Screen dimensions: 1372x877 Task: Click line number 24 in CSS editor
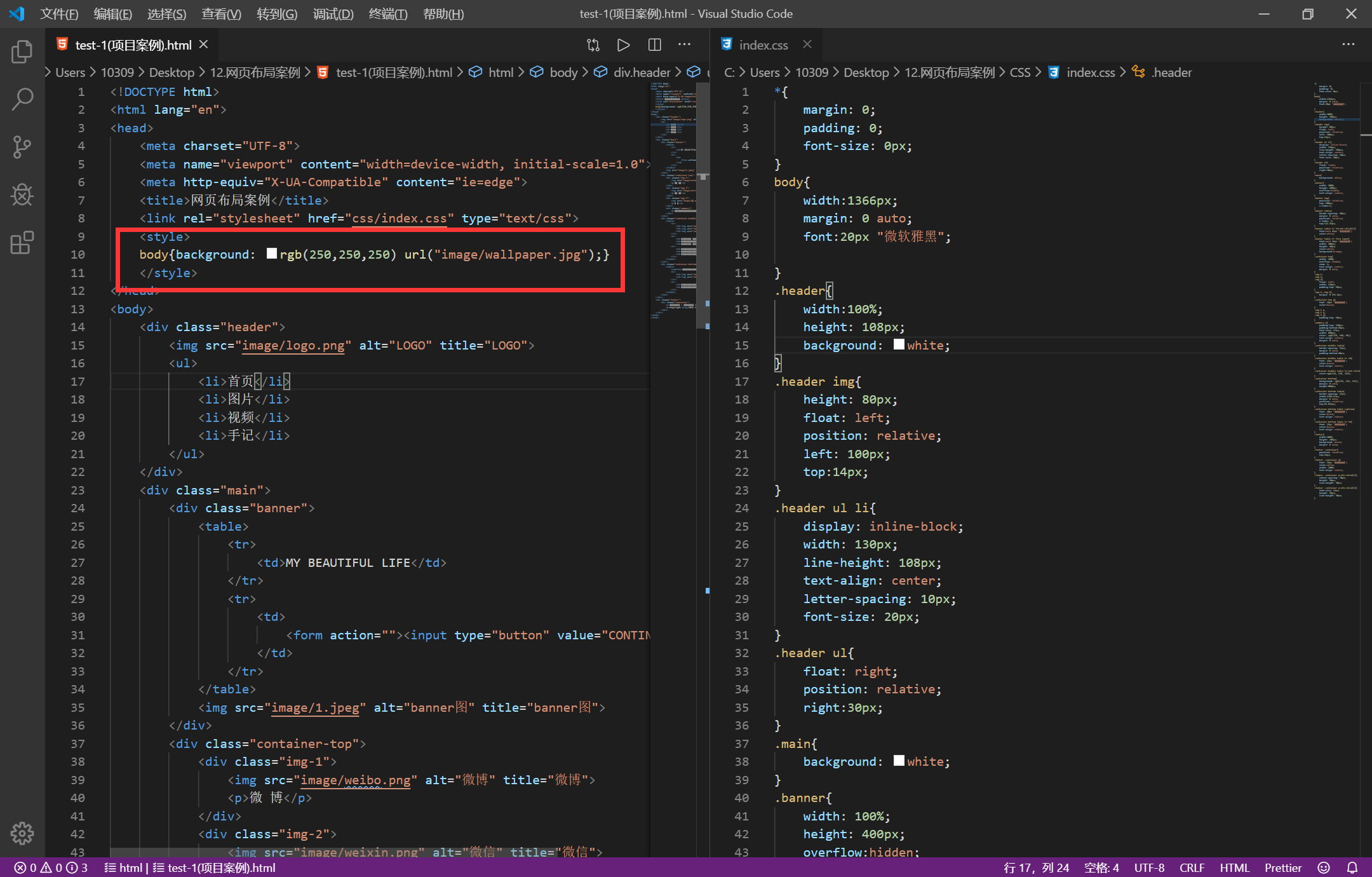point(741,508)
